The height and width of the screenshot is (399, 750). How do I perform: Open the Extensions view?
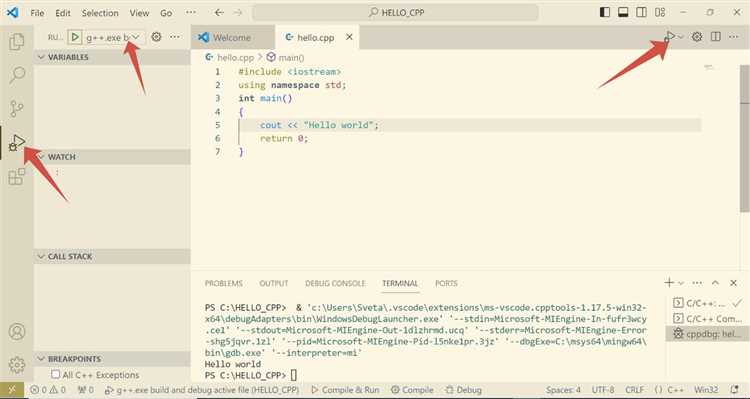pos(17,176)
